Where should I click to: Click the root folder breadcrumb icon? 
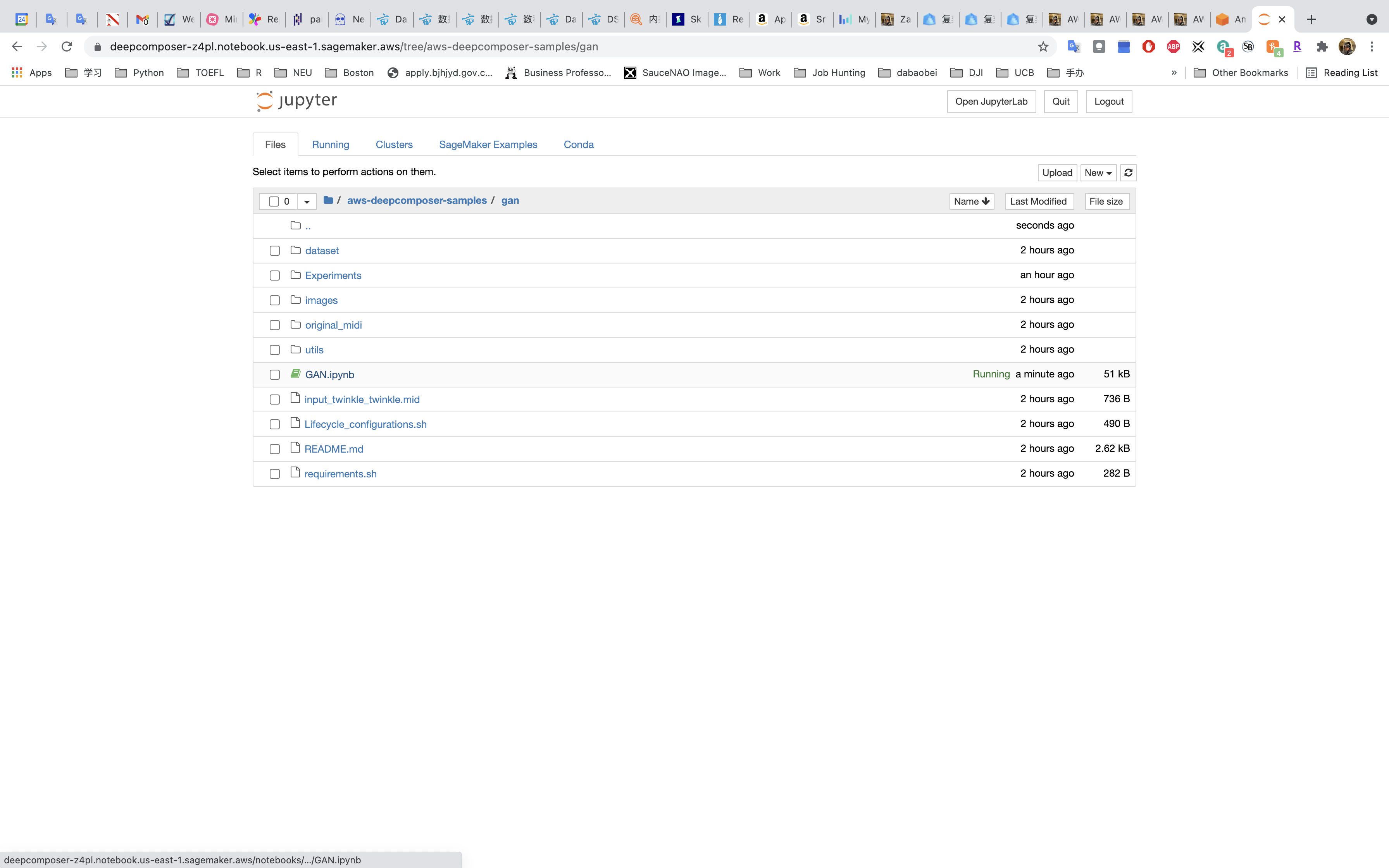pos(328,200)
